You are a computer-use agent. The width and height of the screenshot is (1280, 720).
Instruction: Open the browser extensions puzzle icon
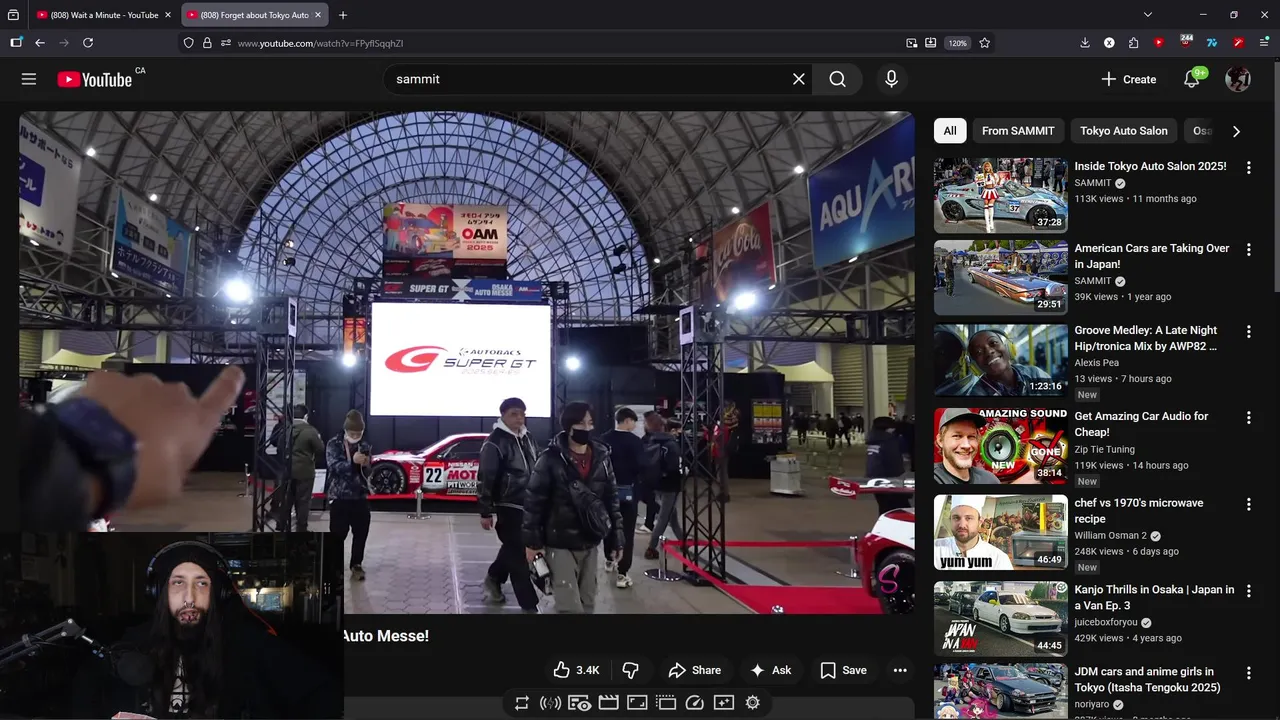pos(1133,43)
